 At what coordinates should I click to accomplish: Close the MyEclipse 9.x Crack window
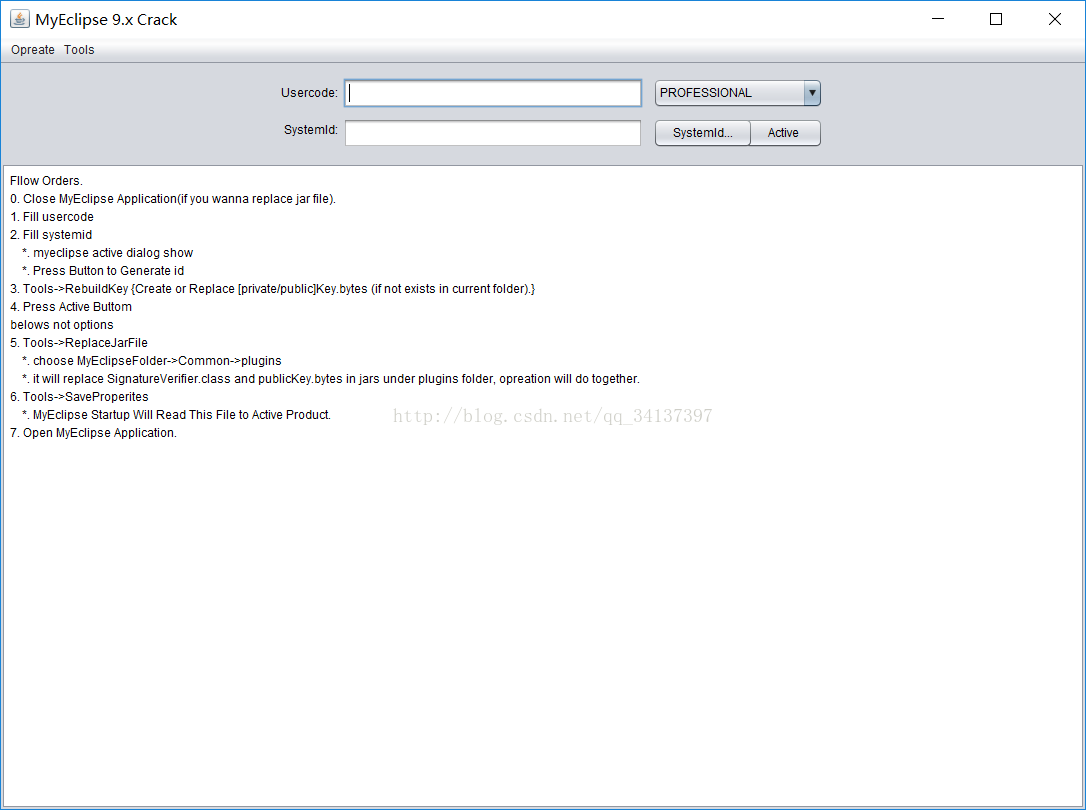(1055, 19)
